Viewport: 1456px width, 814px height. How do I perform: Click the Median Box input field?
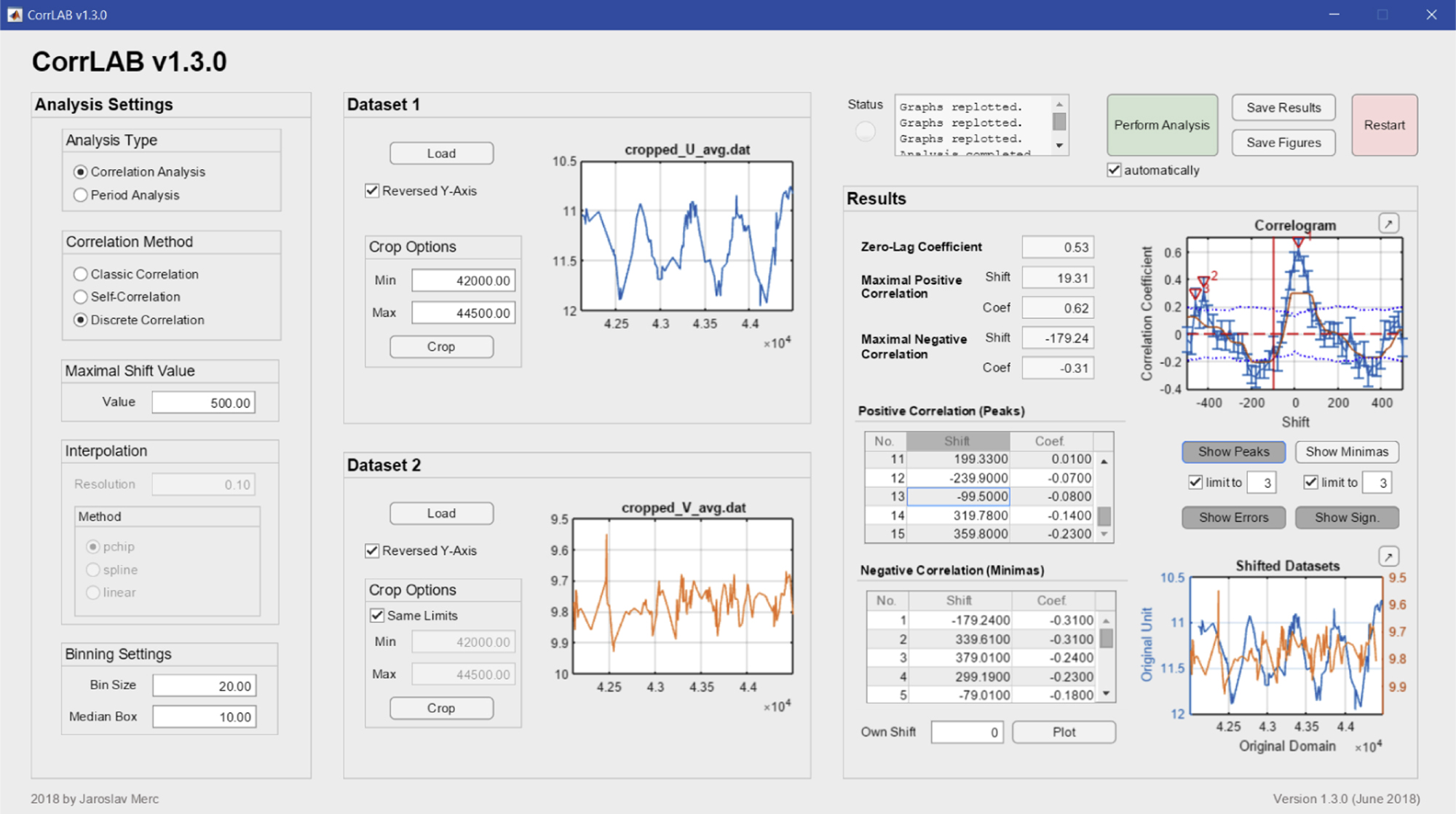click(x=204, y=717)
